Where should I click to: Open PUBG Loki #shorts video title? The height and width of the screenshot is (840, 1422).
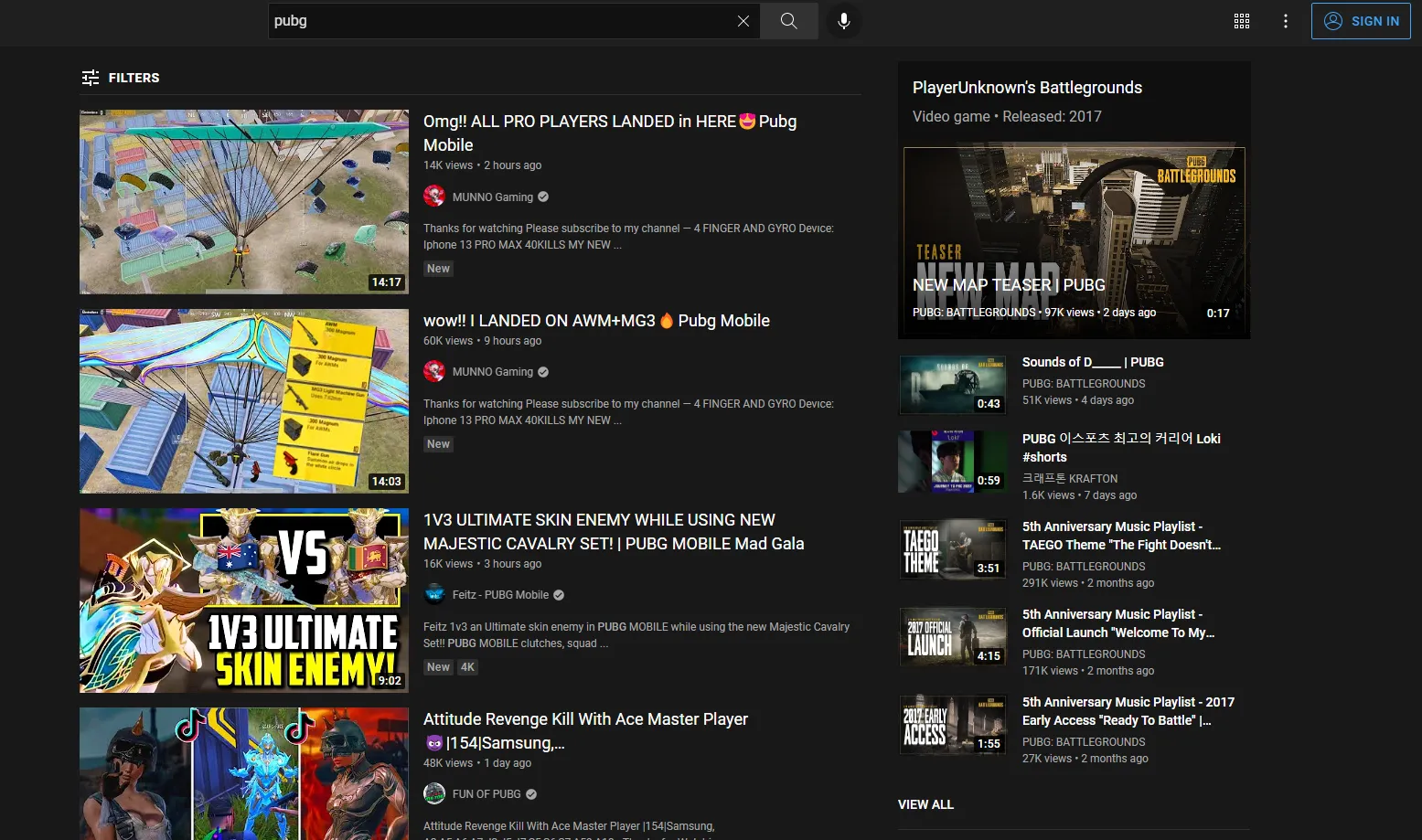[1121, 448]
